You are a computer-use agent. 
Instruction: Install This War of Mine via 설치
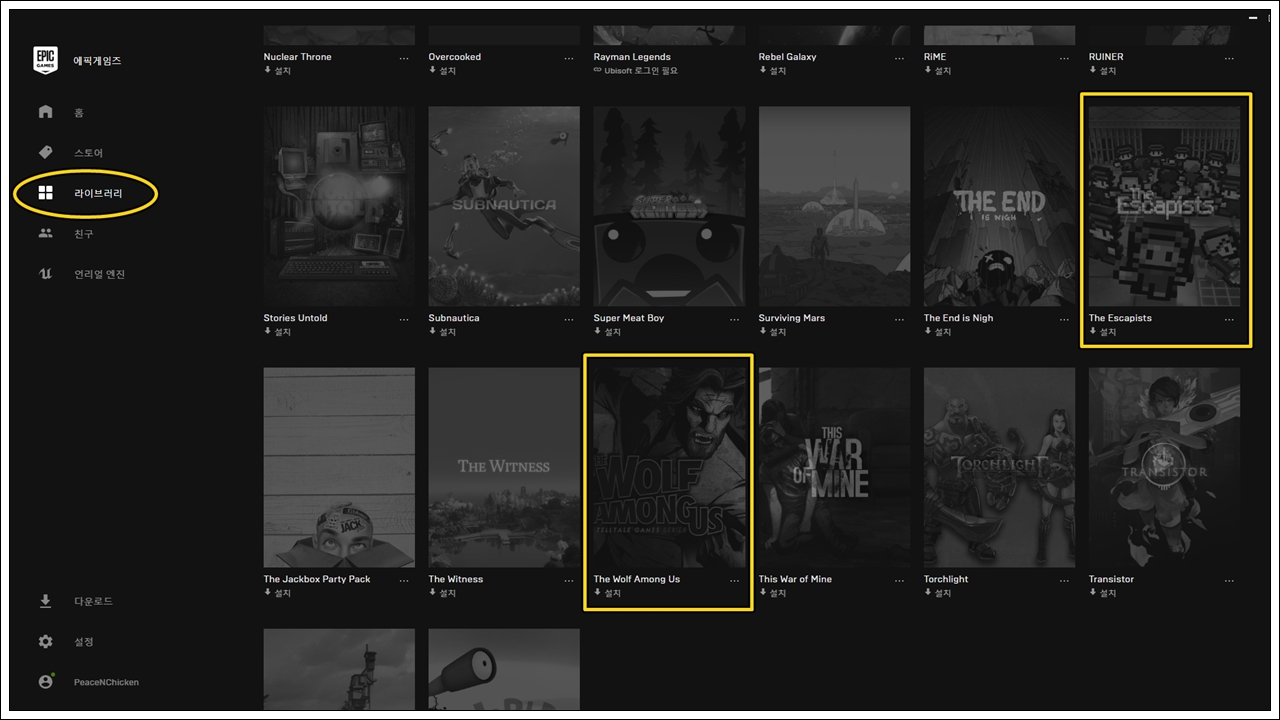tap(772, 593)
